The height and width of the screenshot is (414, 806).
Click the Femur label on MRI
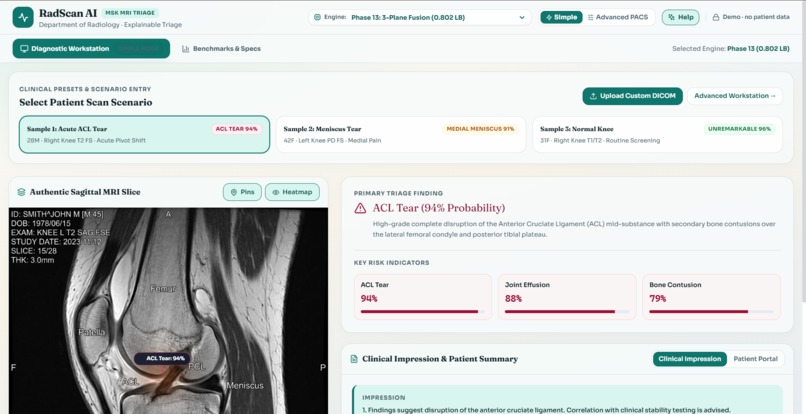tap(163, 289)
